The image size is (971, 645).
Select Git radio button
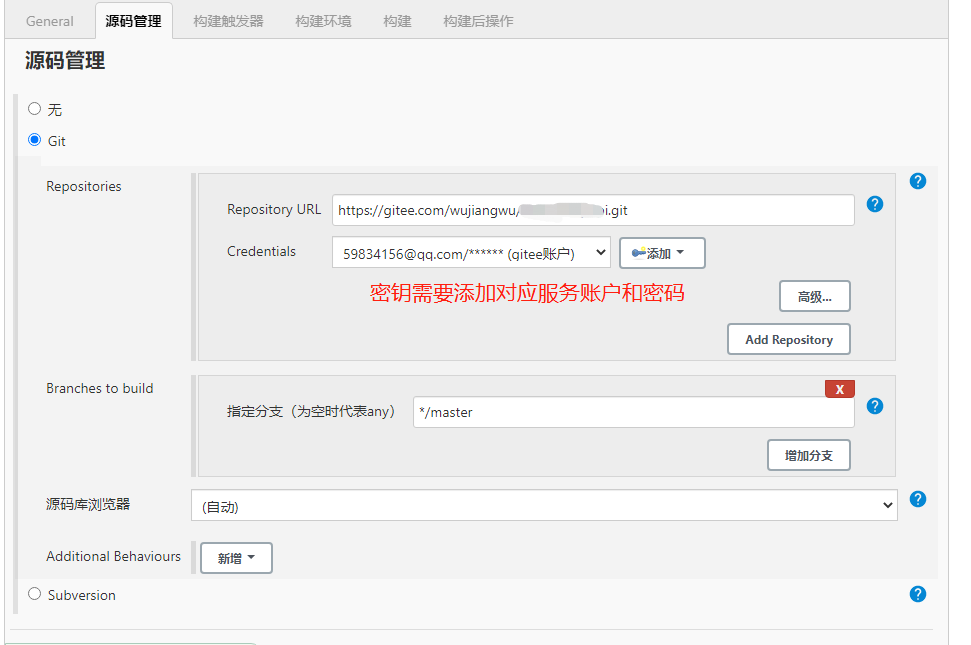click(34, 140)
